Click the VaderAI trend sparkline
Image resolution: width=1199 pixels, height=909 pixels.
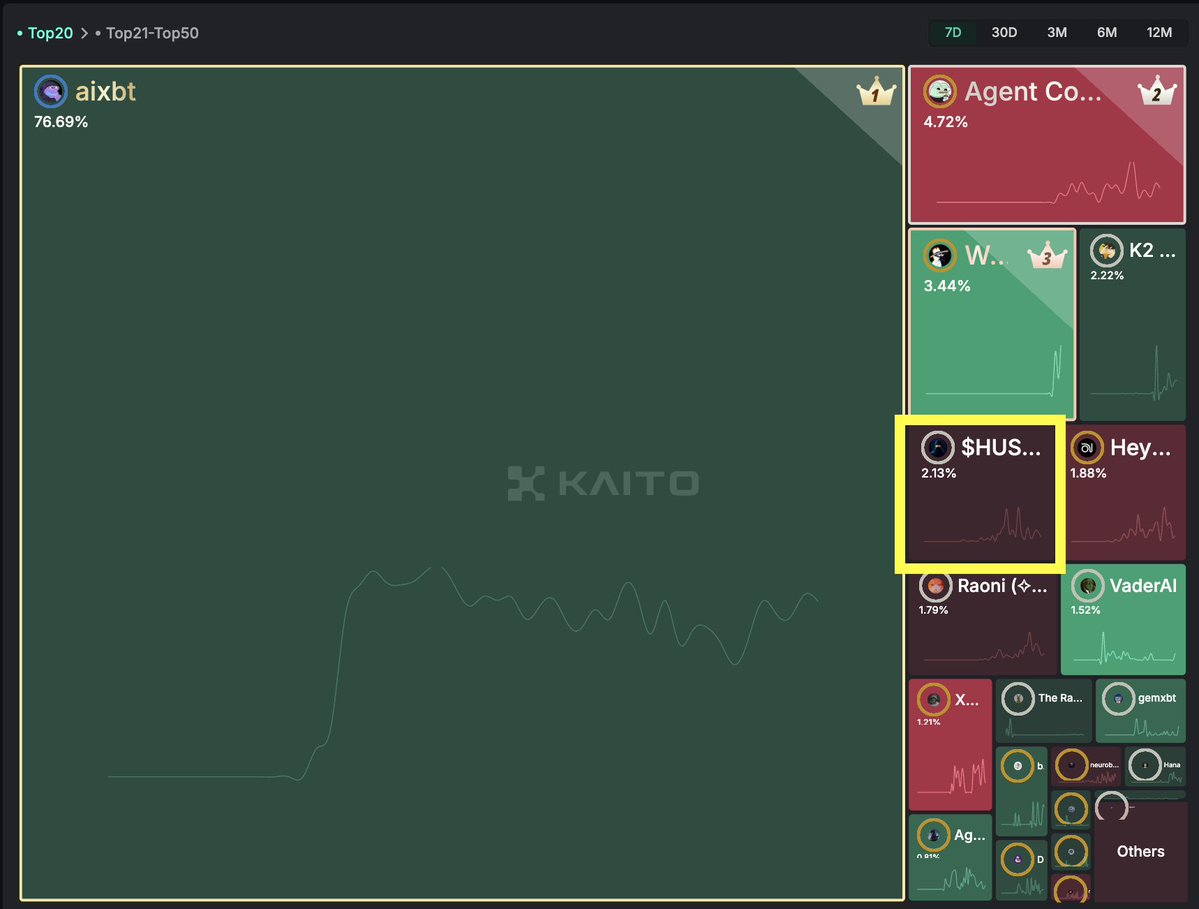[1123, 648]
